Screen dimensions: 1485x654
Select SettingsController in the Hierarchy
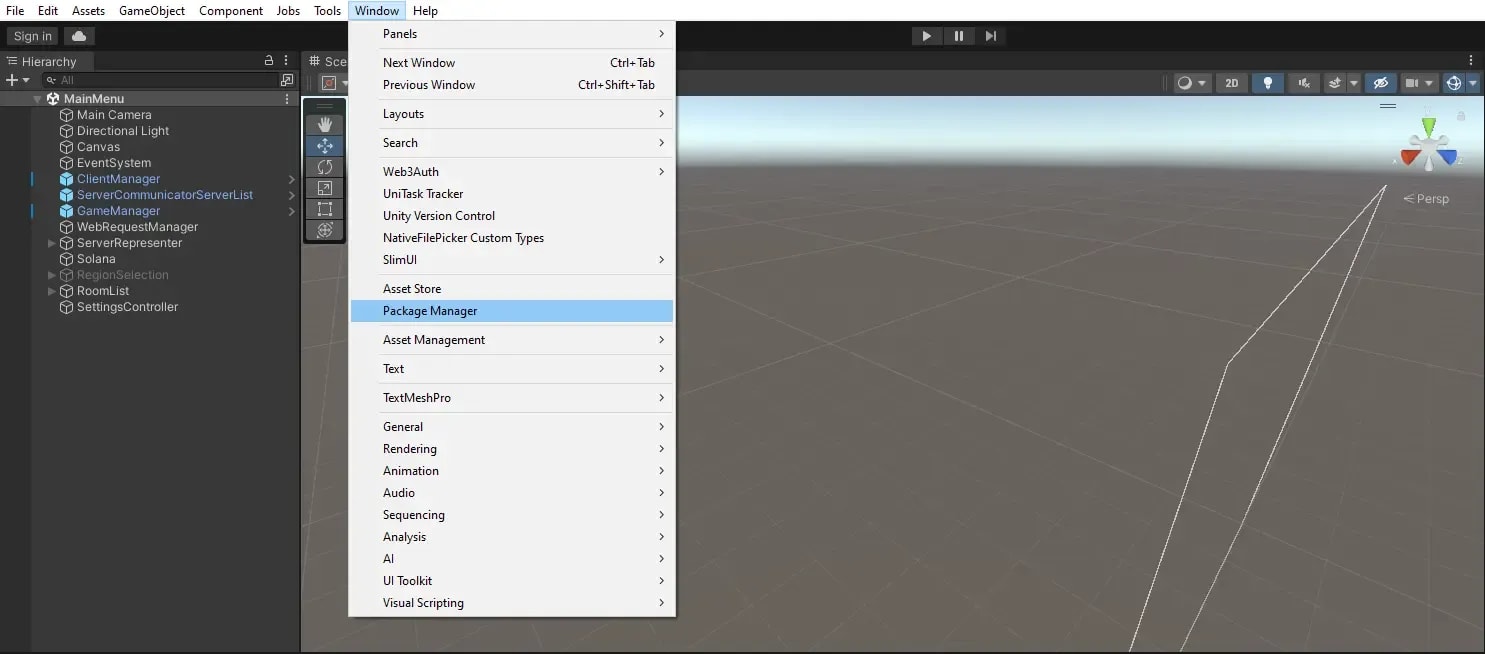pyautogui.click(x=128, y=307)
